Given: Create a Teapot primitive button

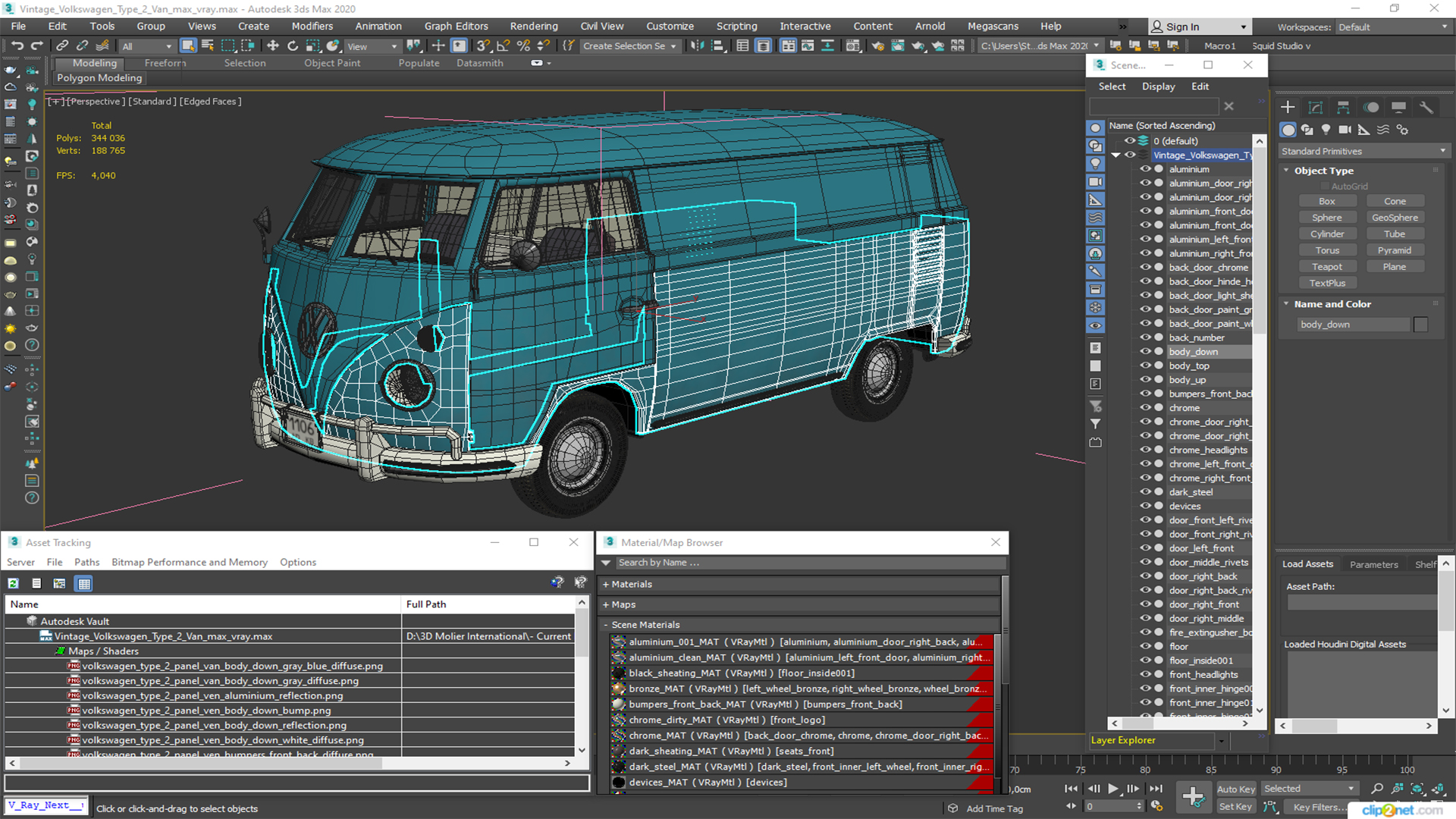Looking at the screenshot, I should tap(1327, 267).
